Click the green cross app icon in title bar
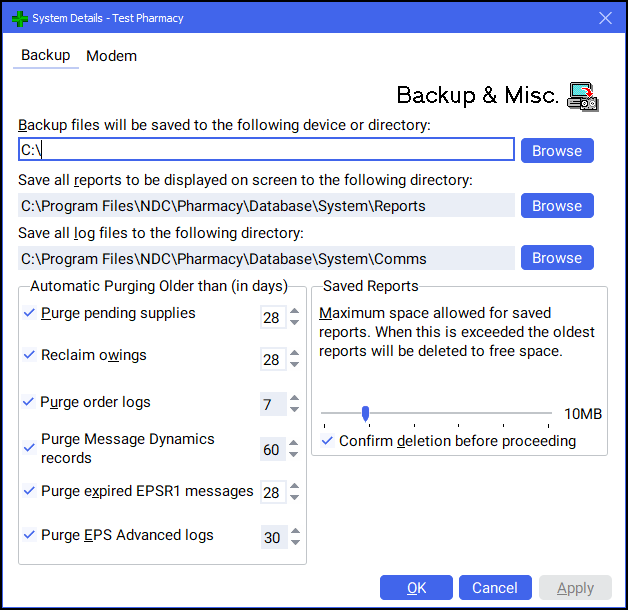This screenshot has width=628, height=610. coord(19,18)
